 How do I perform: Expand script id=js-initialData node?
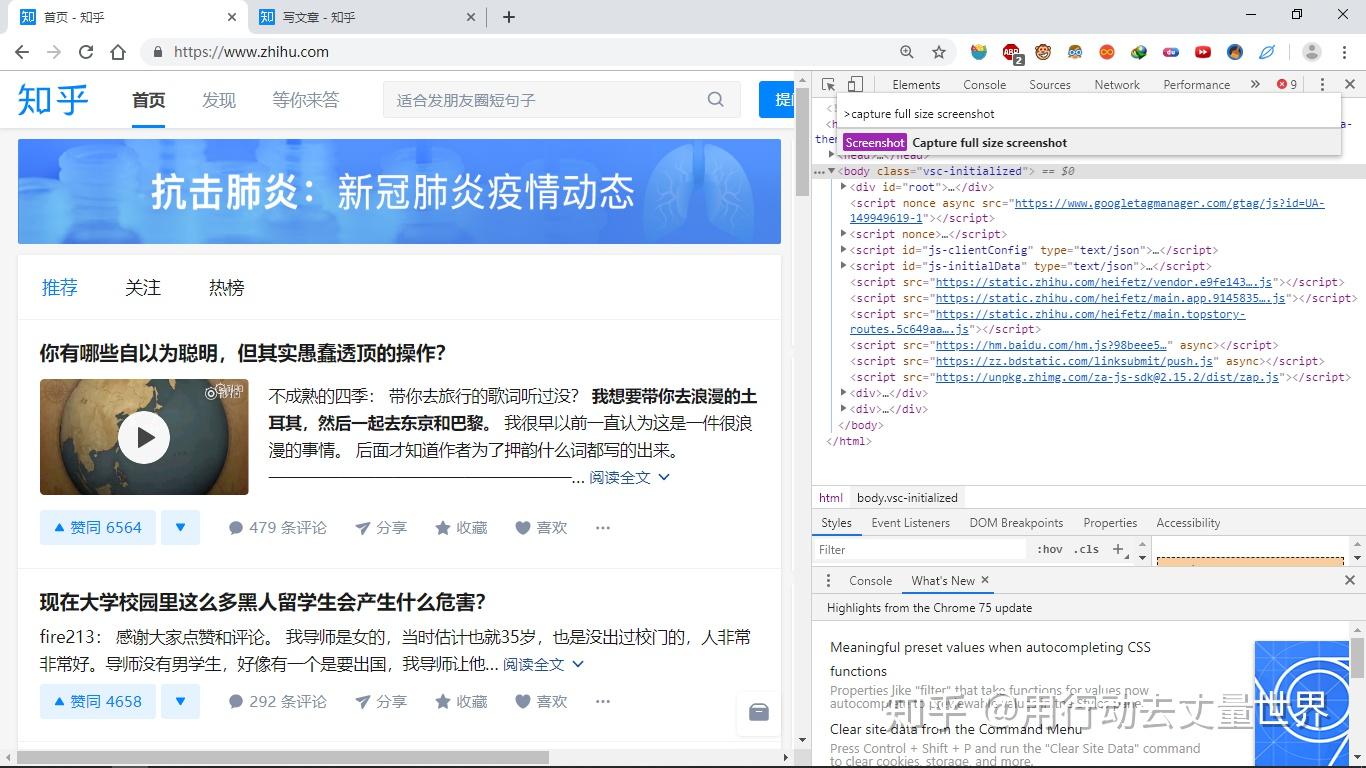point(844,266)
